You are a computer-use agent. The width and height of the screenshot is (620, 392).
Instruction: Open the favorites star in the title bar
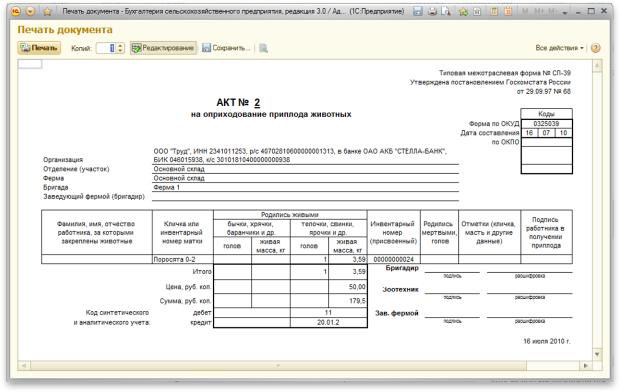click(47, 11)
